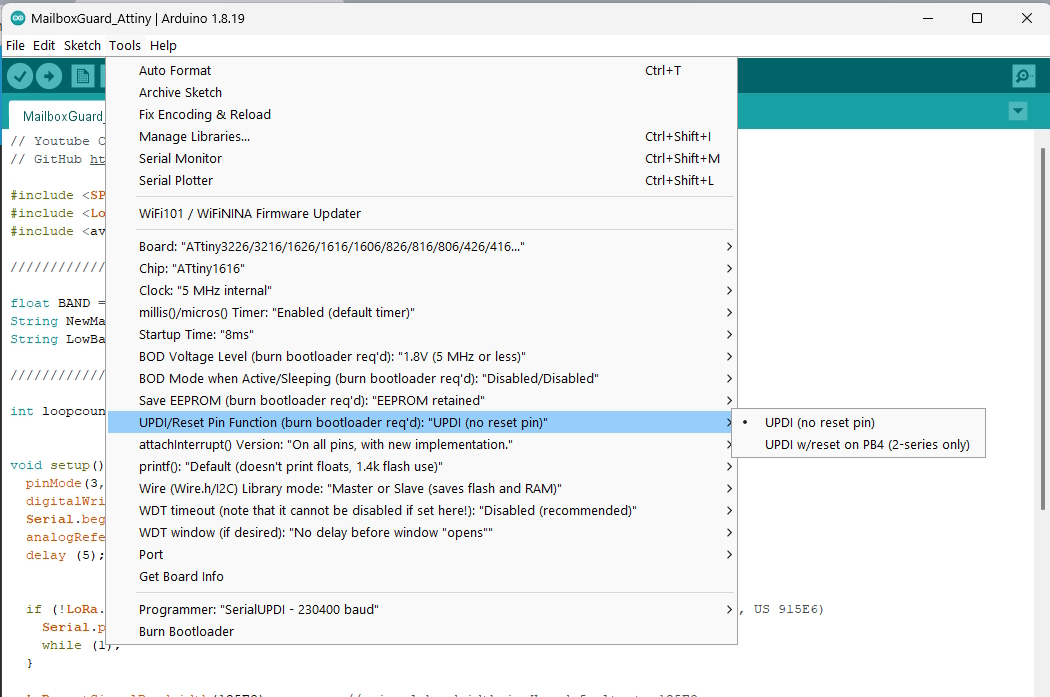Open the sketch tab list dropdown arrow
The width and height of the screenshot is (1050, 697).
point(1018,111)
